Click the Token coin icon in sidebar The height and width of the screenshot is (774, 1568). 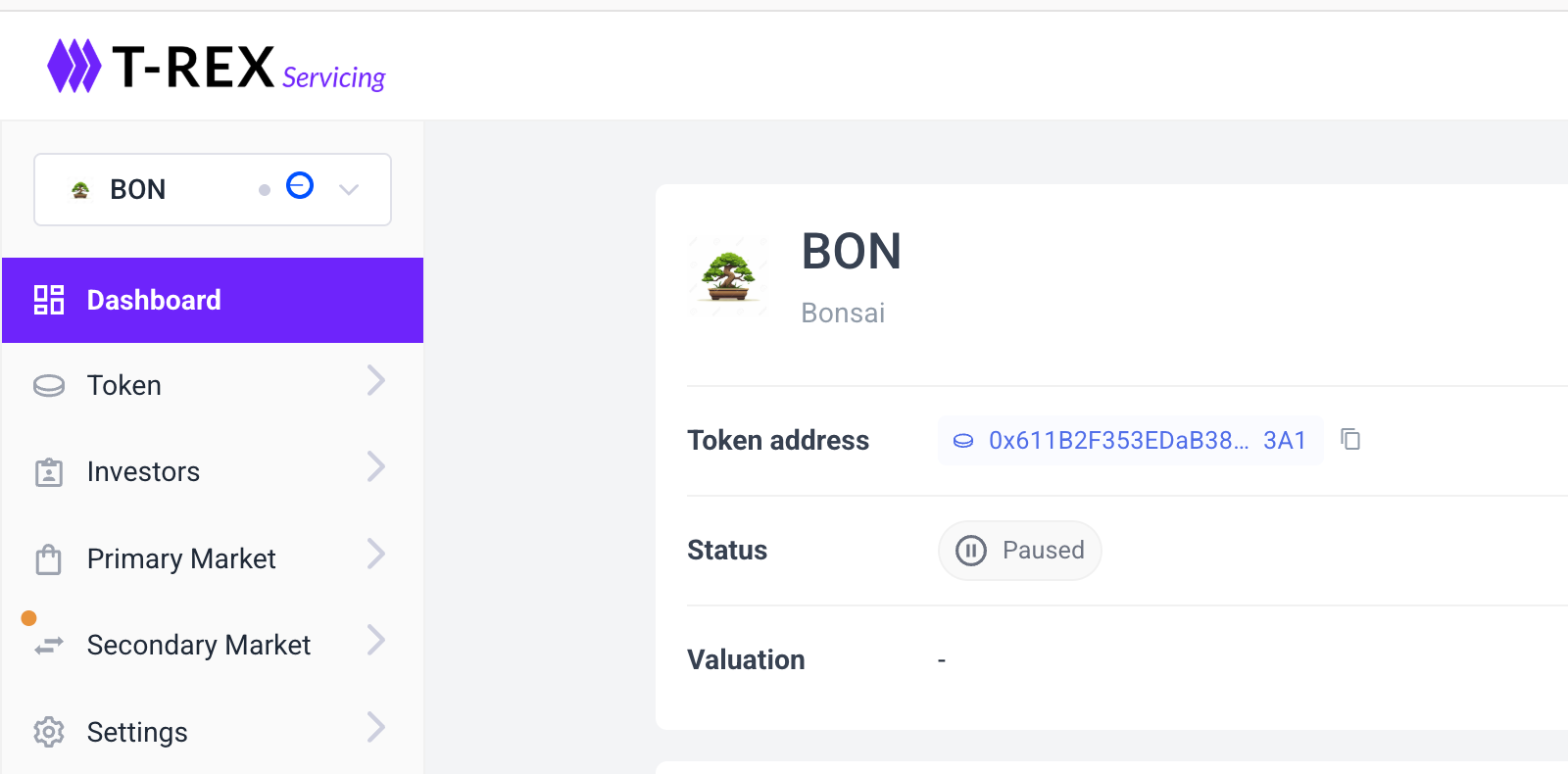pos(49,386)
